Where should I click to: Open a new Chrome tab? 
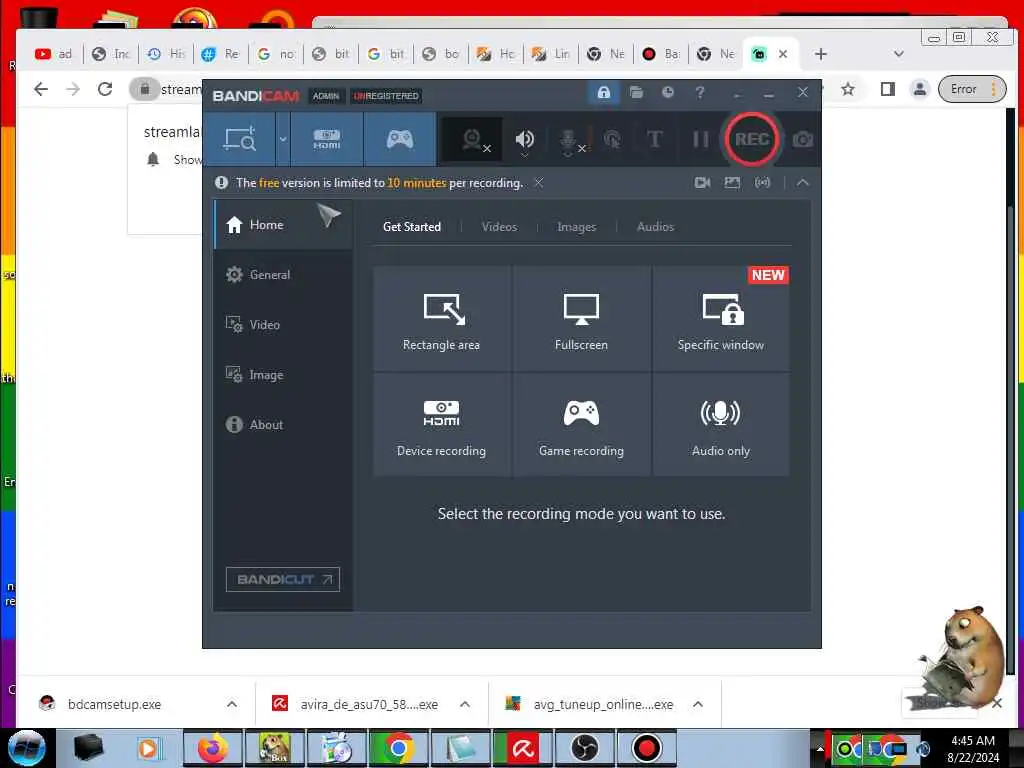[821, 54]
